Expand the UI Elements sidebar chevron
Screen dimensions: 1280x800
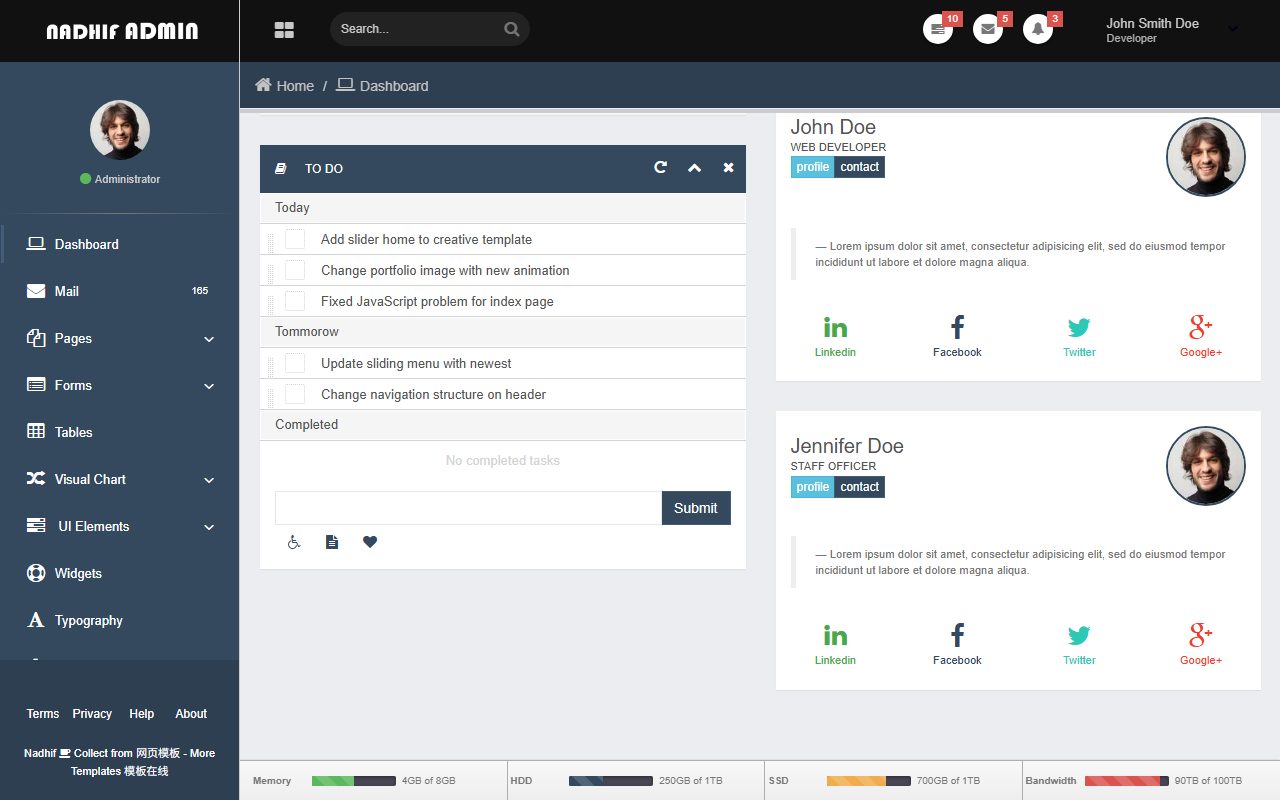[209, 527]
